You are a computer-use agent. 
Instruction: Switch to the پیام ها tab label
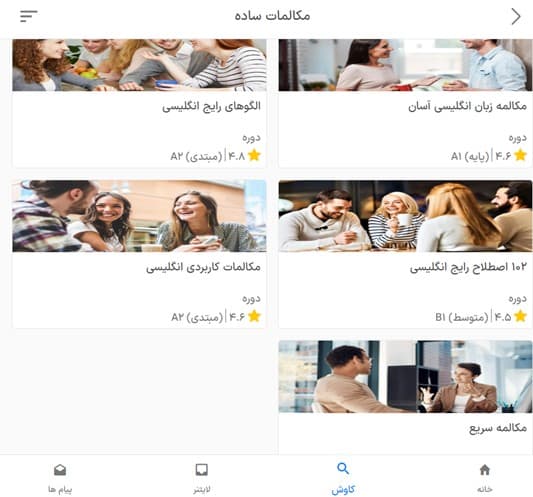point(60,490)
